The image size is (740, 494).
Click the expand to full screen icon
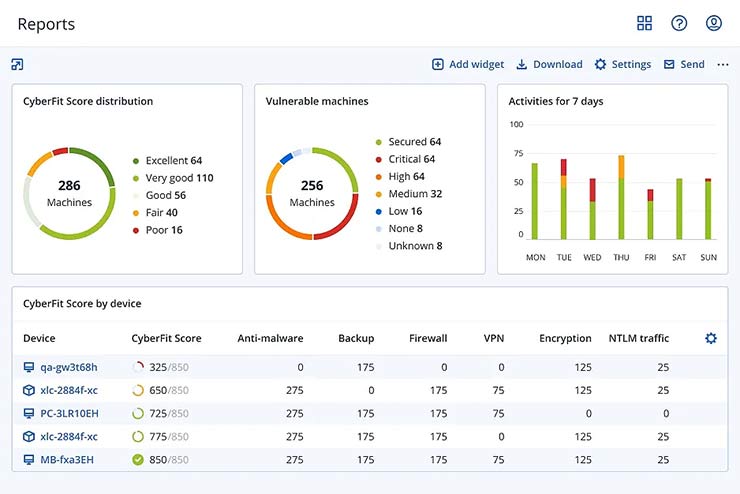click(x=17, y=65)
